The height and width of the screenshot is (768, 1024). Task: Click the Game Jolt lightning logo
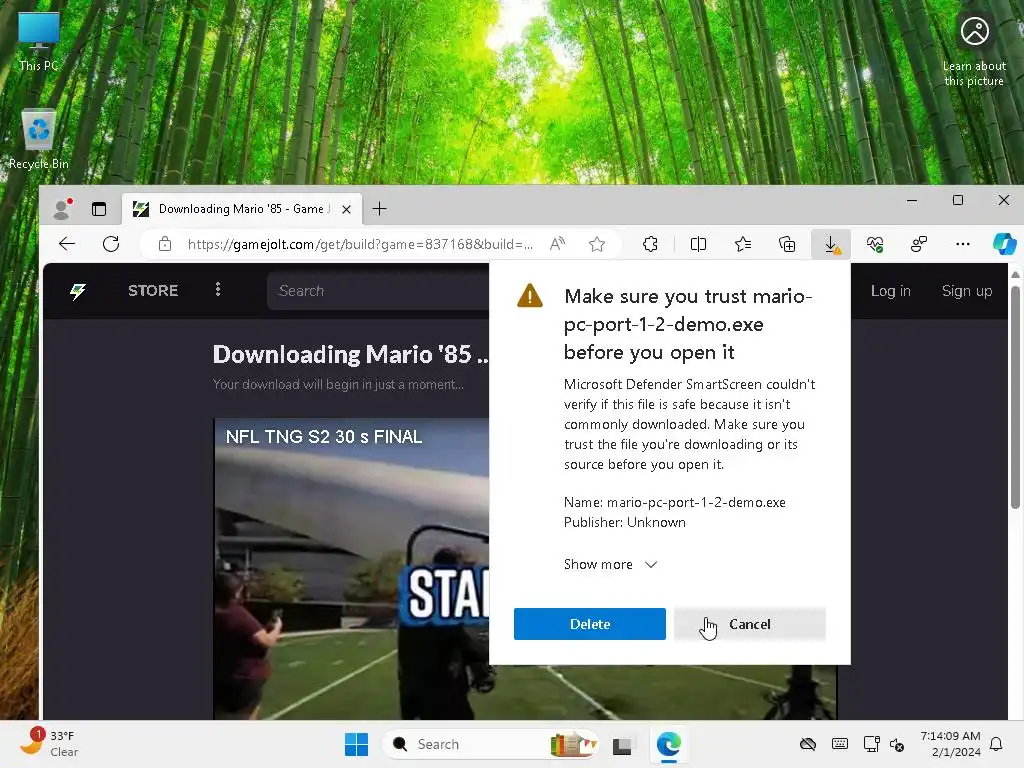78,291
